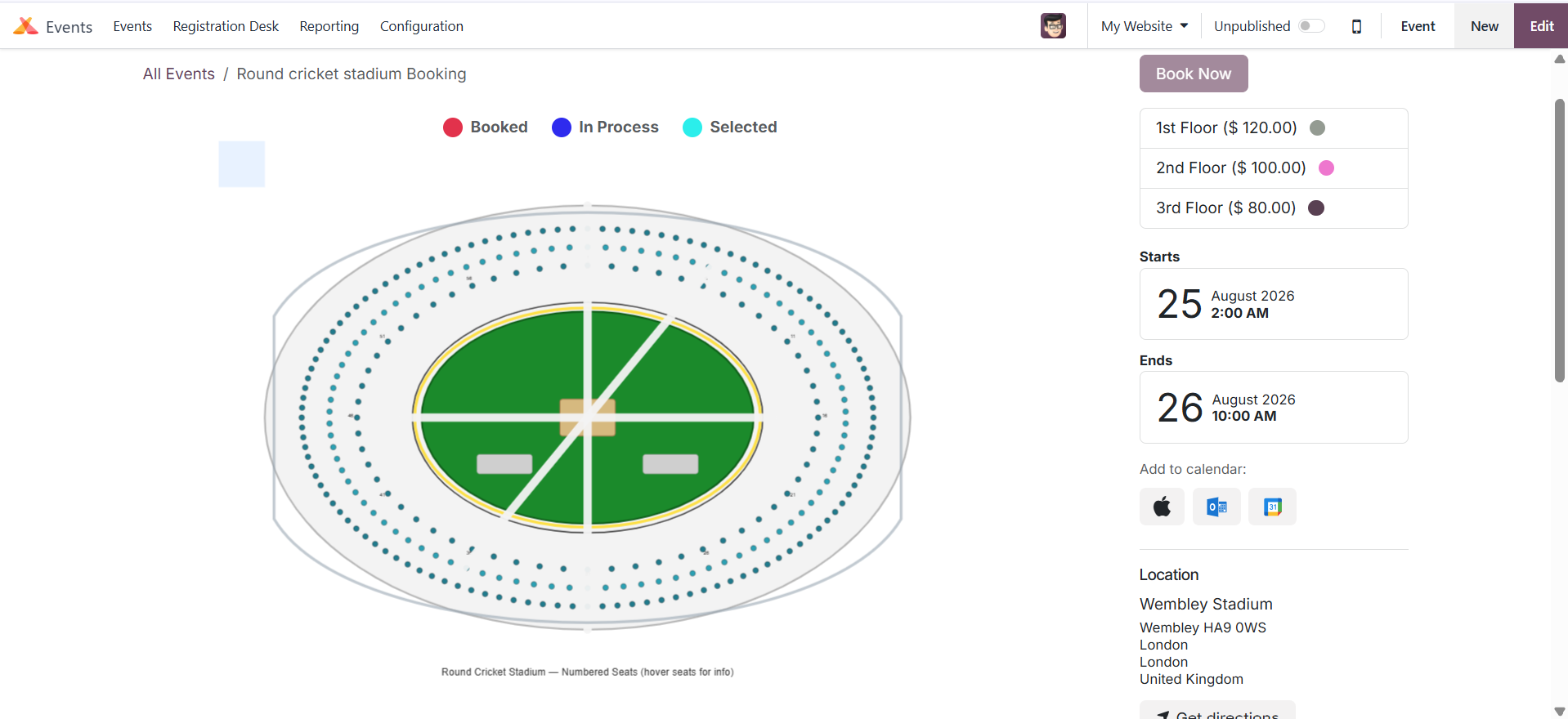Toggle the Unpublished switch
Screen dimensions: 1568x719
coord(1311,26)
